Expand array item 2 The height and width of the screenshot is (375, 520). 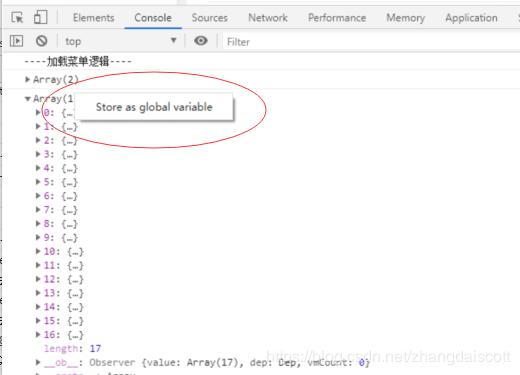click(x=38, y=140)
